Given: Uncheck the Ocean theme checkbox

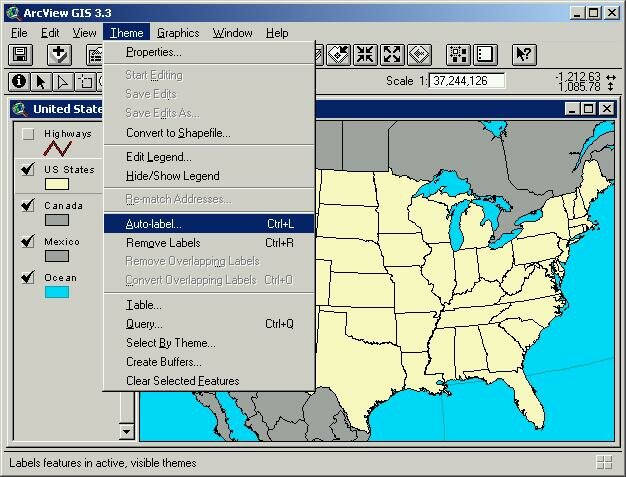Looking at the screenshot, I should point(28,277).
